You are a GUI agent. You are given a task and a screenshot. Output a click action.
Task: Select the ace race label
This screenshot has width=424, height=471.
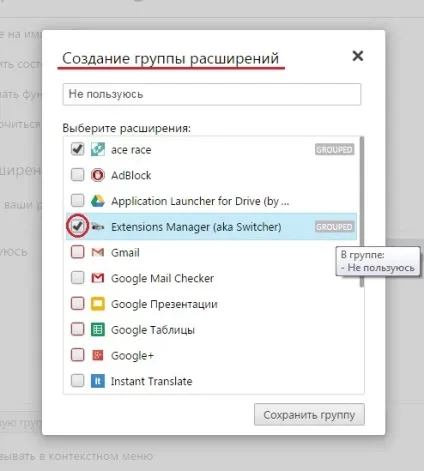(131, 150)
